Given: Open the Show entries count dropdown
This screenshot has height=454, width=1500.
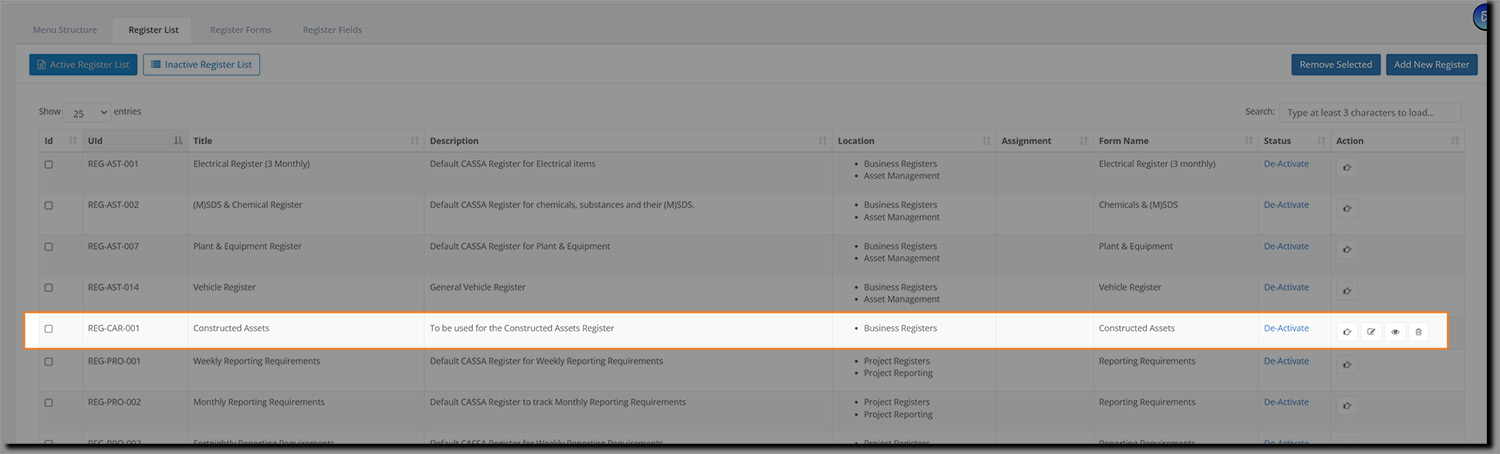Looking at the screenshot, I should click(x=88, y=113).
